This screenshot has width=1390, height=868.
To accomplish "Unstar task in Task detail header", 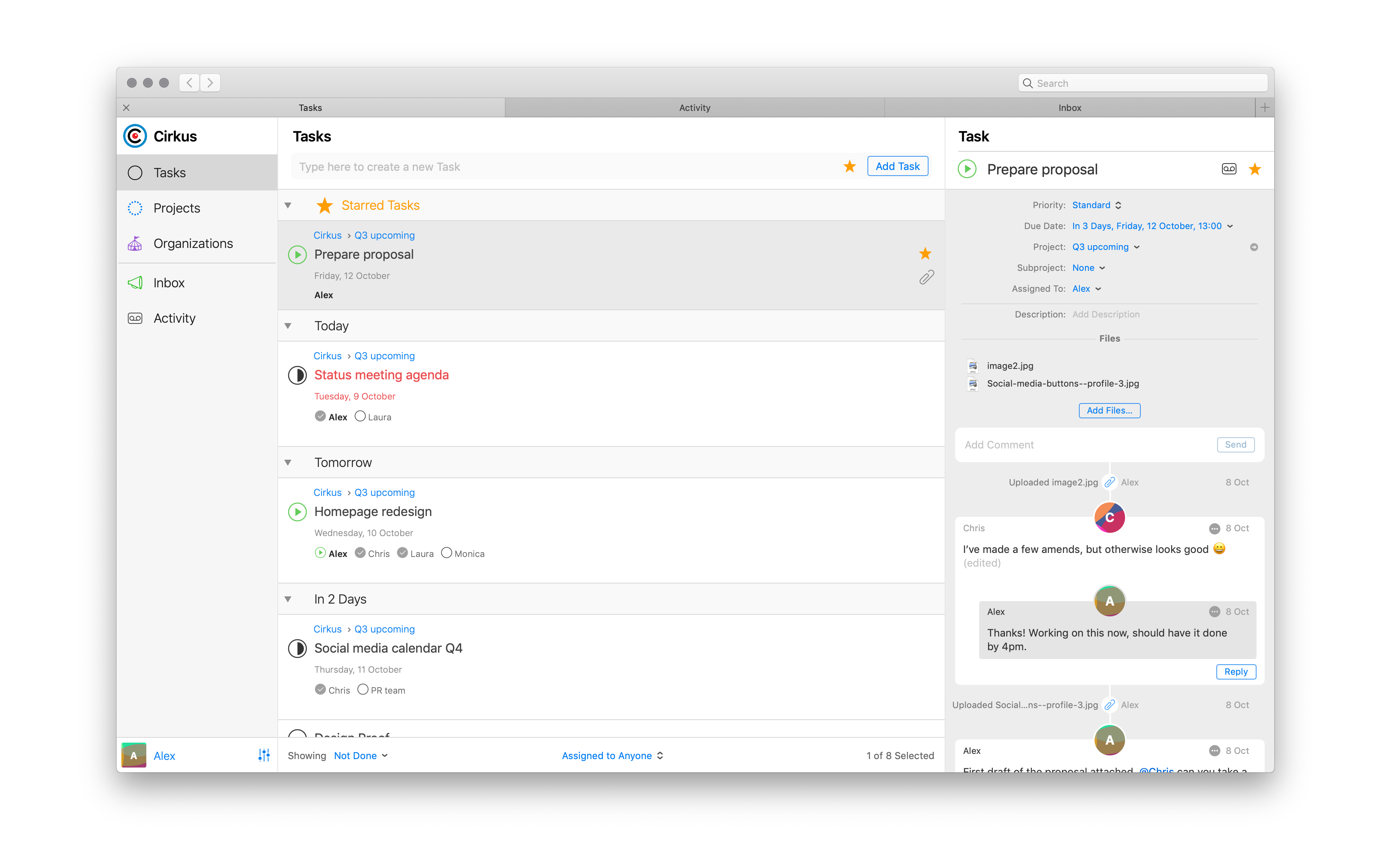I will pyautogui.click(x=1255, y=169).
